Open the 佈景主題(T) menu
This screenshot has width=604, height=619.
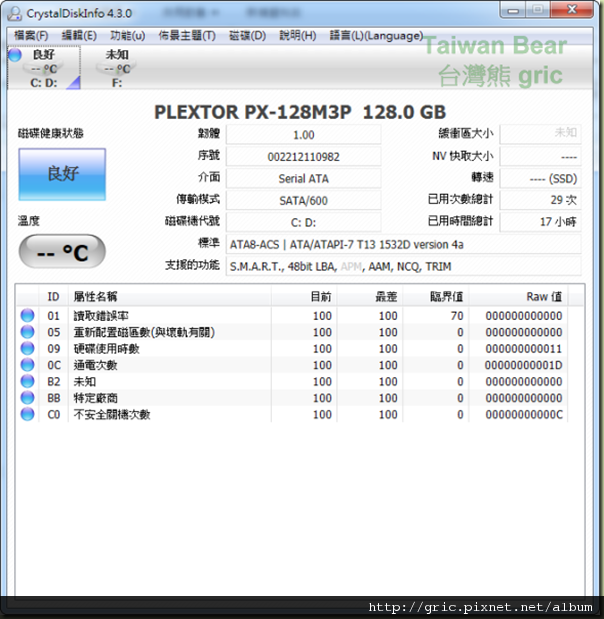(x=187, y=36)
